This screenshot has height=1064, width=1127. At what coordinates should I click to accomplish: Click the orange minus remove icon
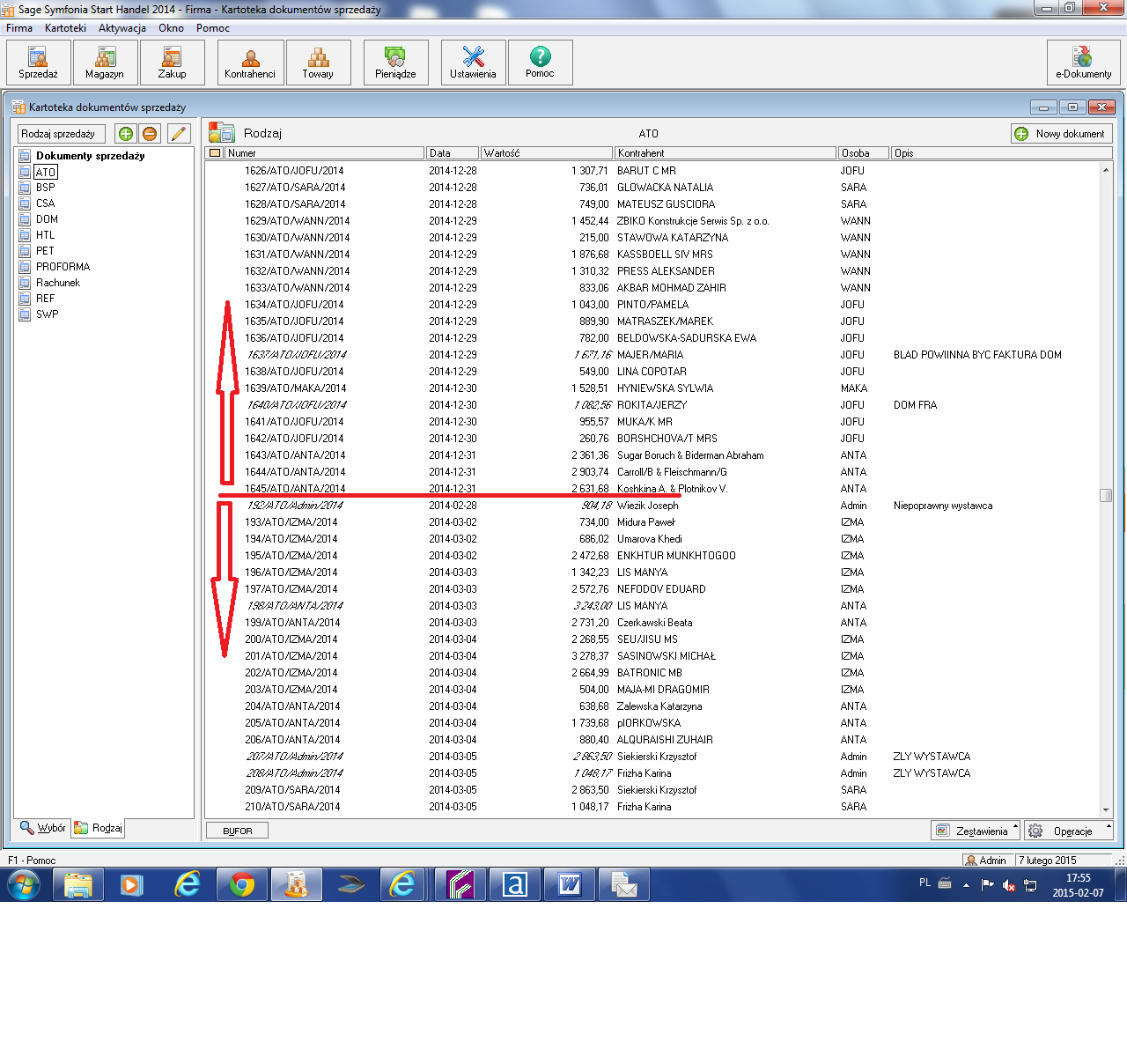tap(150, 134)
